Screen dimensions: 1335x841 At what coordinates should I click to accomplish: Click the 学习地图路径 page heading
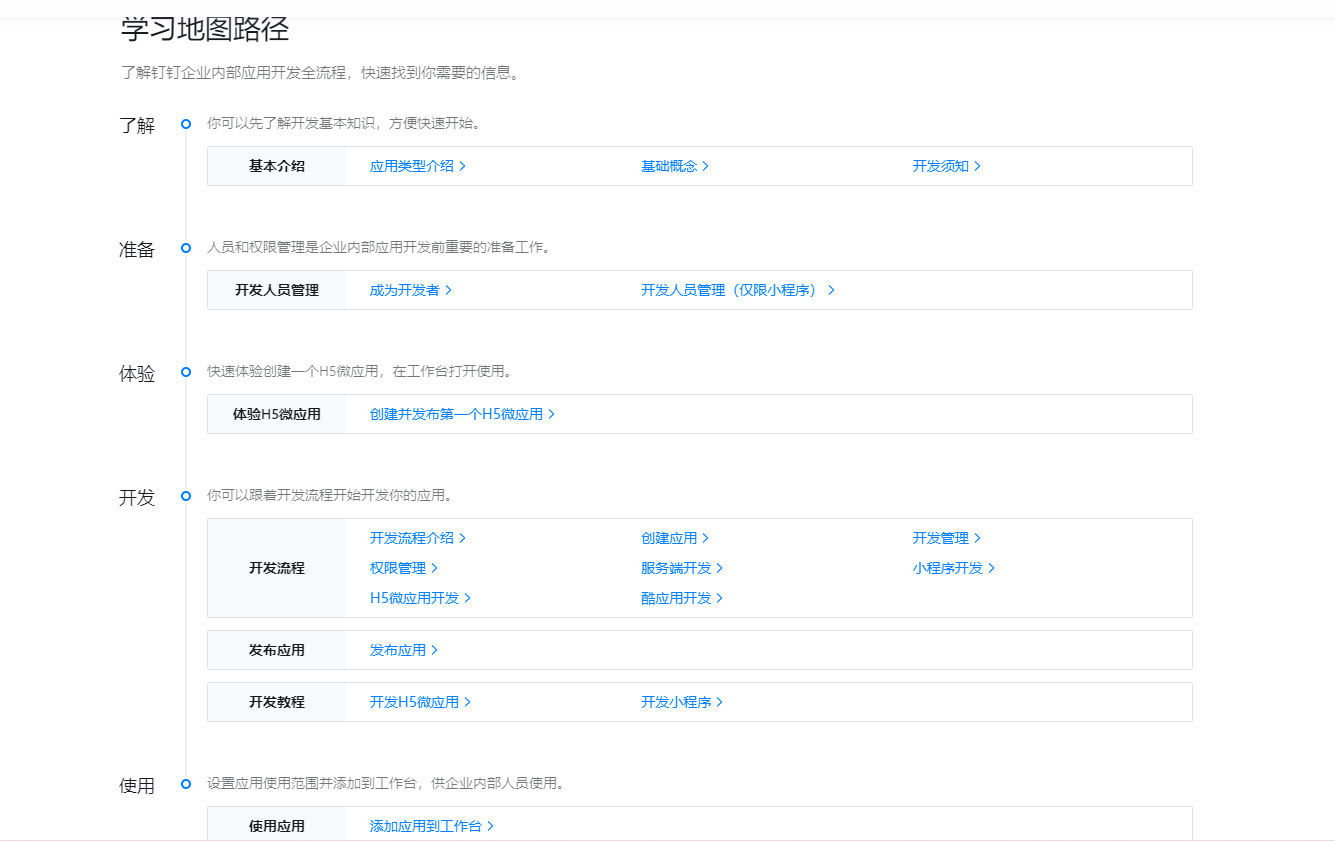[x=205, y=29]
